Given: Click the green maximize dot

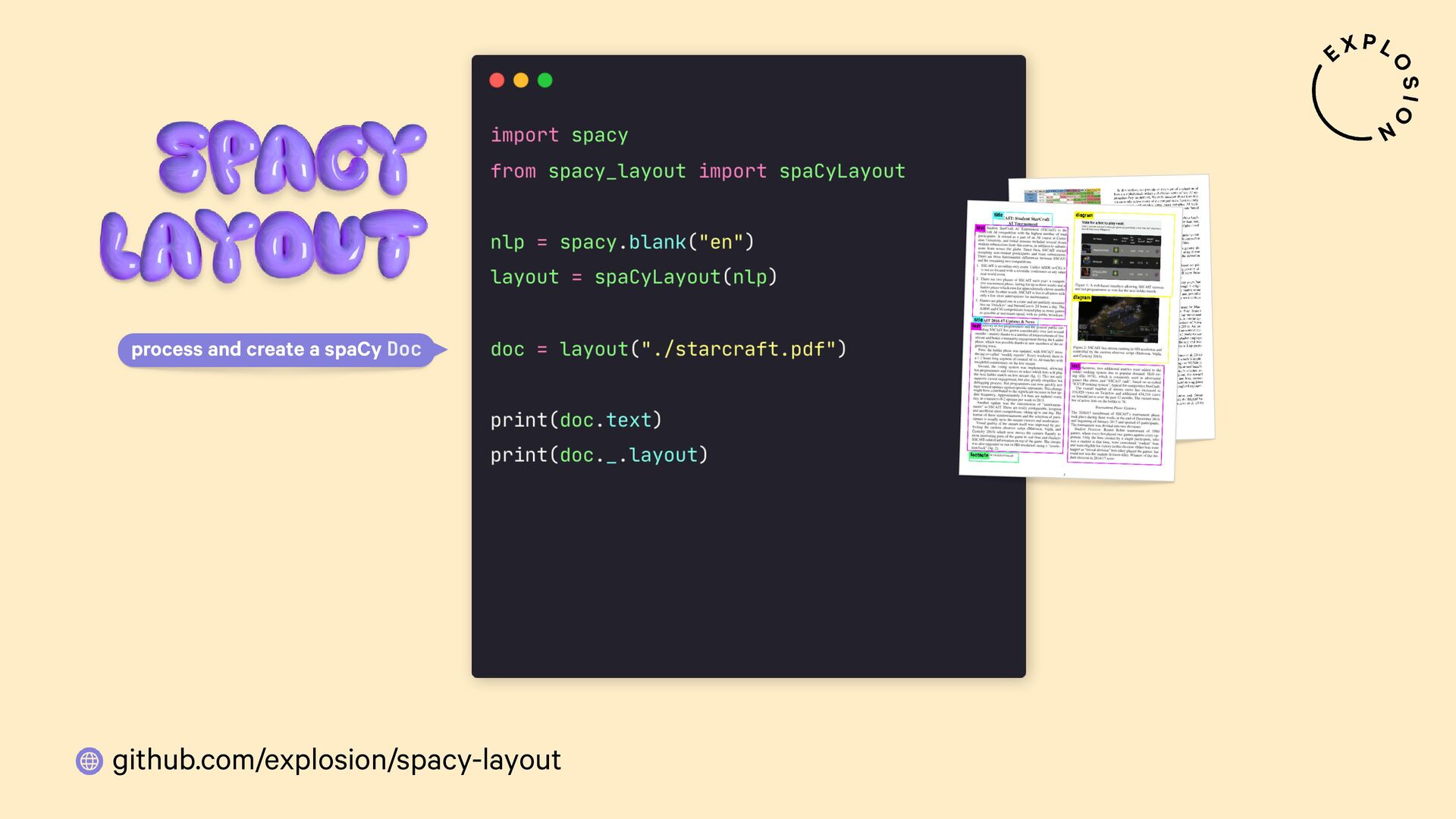Looking at the screenshot, I should 545,80.
